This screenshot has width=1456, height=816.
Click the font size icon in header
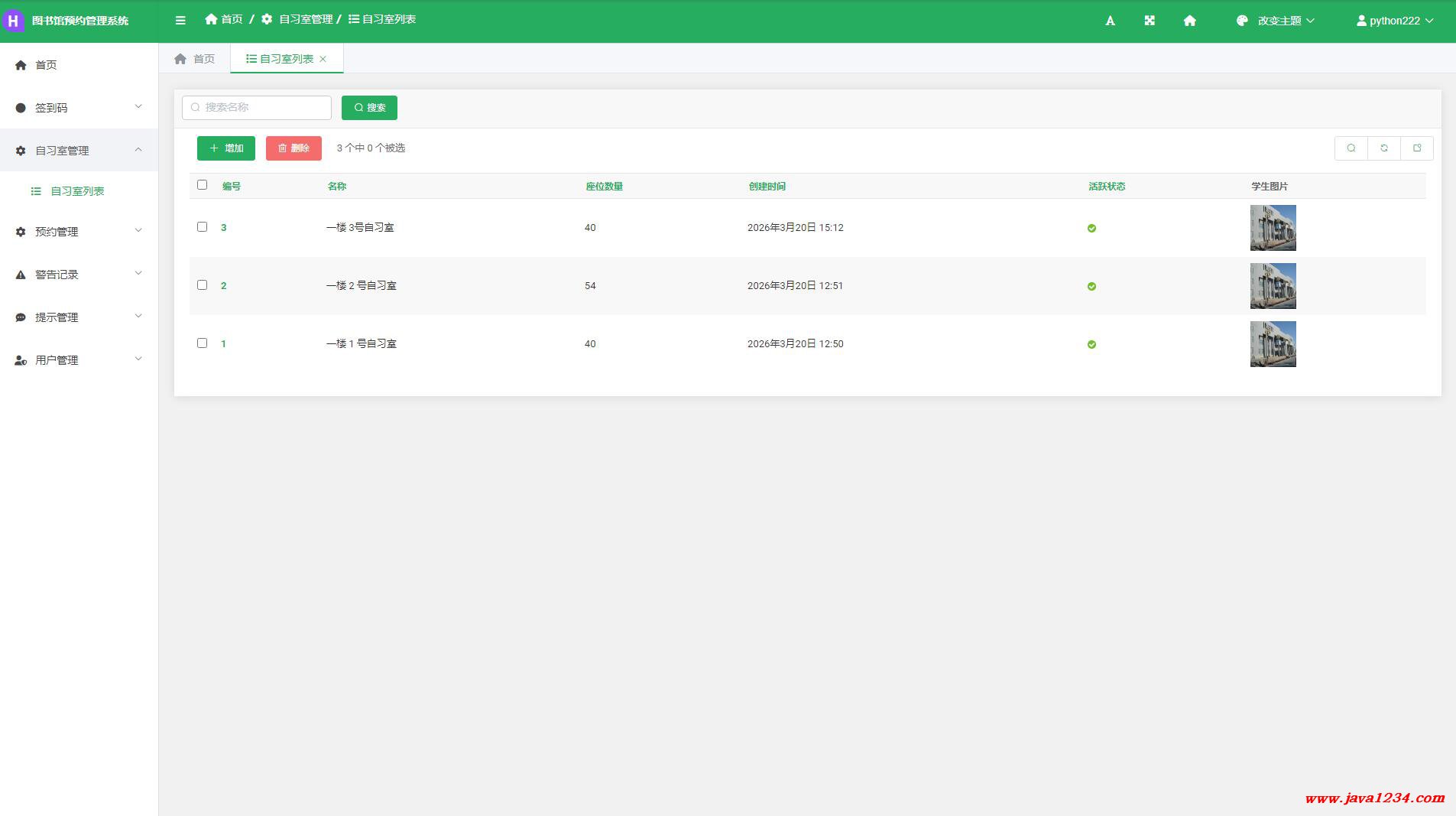pyautogui.click(x=1110, y=21)
